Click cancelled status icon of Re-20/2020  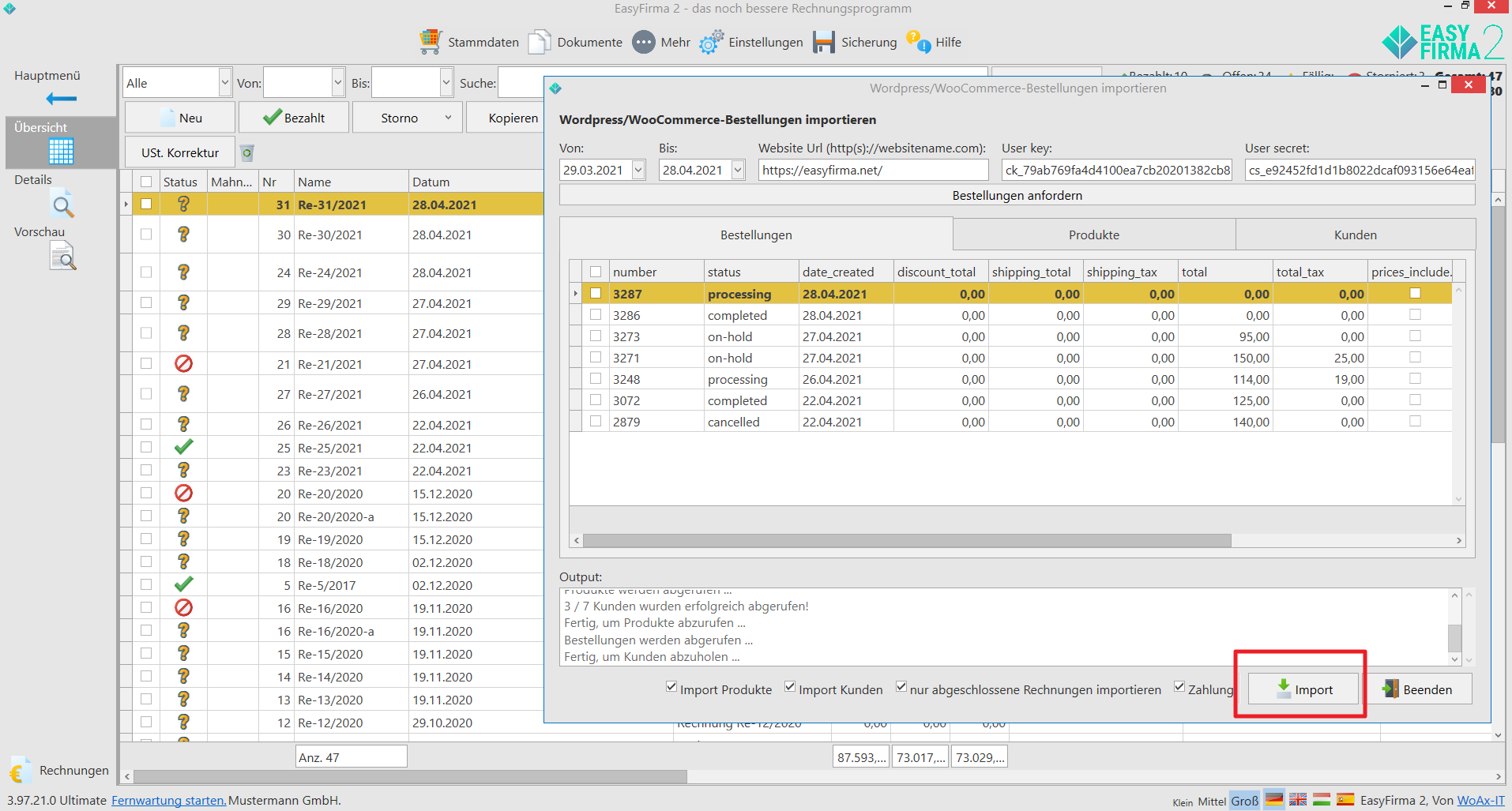(183, 493)
